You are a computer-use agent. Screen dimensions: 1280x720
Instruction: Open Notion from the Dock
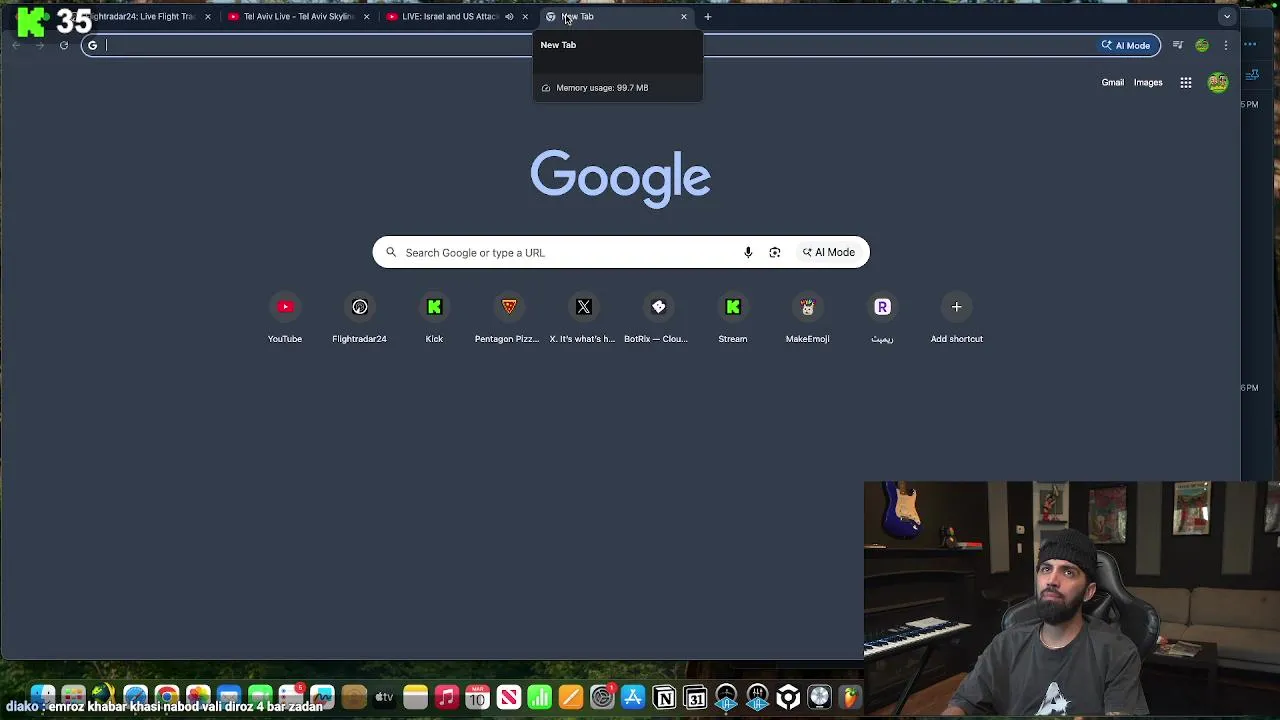[664, 696]
